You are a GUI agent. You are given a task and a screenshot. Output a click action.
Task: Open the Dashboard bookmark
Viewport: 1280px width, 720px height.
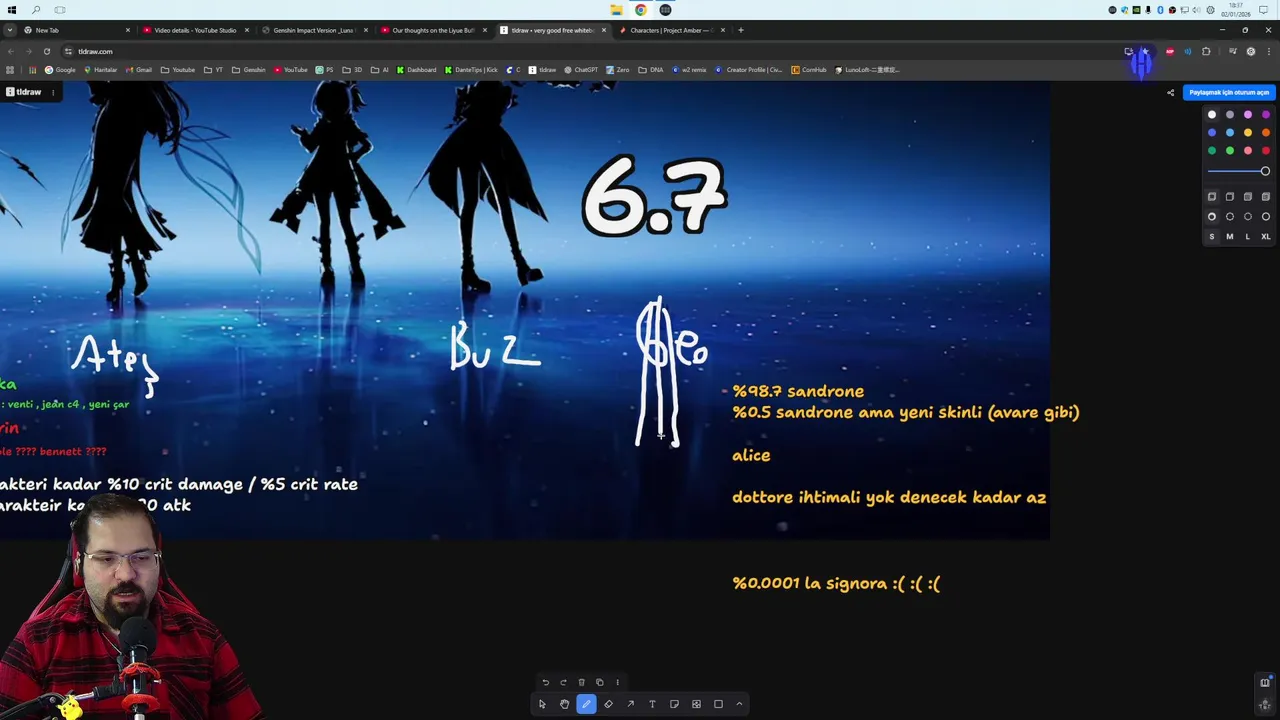[416, 70]
